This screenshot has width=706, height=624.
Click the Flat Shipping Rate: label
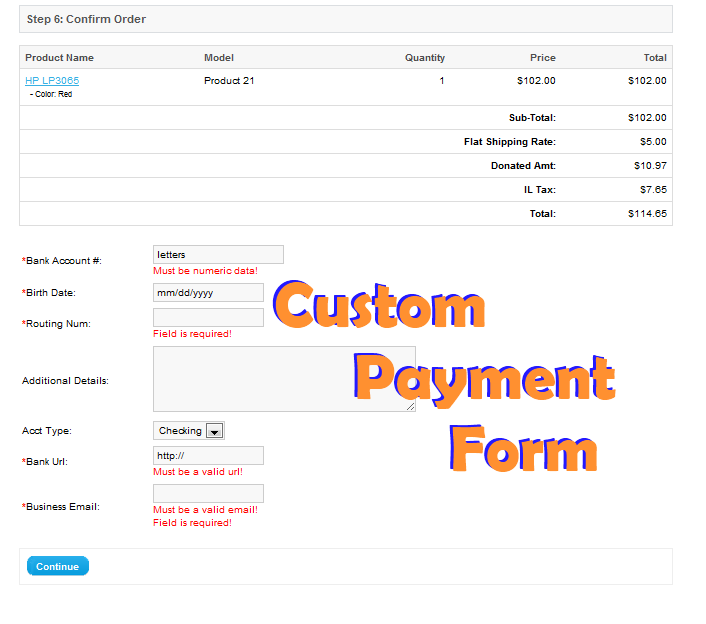[x=510, y=142]
